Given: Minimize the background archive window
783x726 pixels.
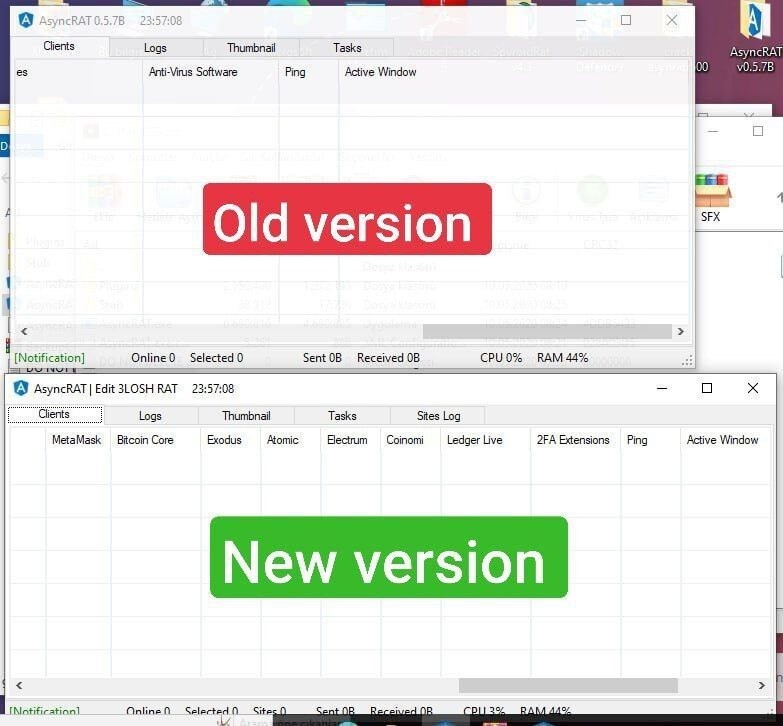Looking at the screenshot, I should tap(713, 131).
